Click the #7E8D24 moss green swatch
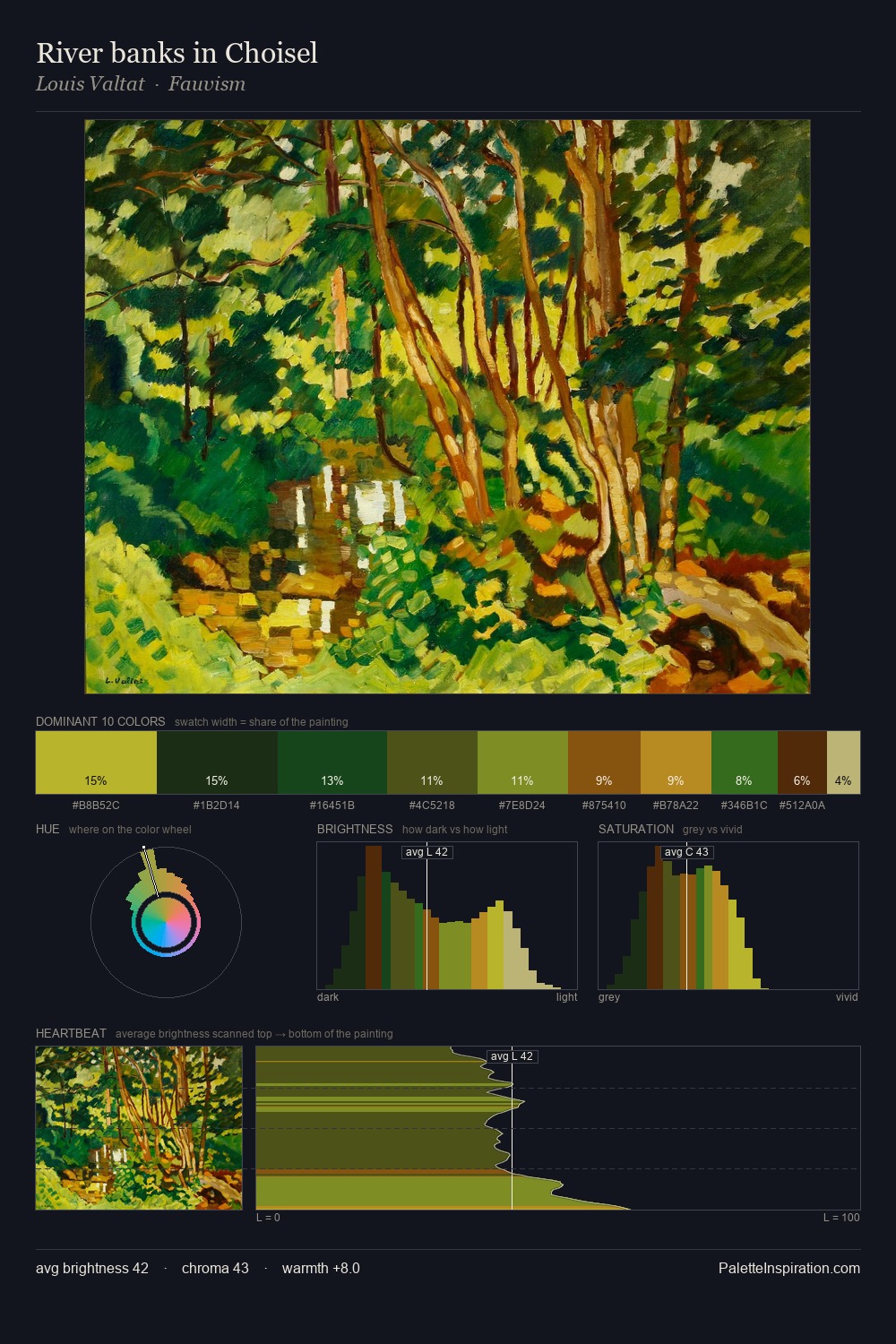This screenshot has height=1344, width=896. 522,762
